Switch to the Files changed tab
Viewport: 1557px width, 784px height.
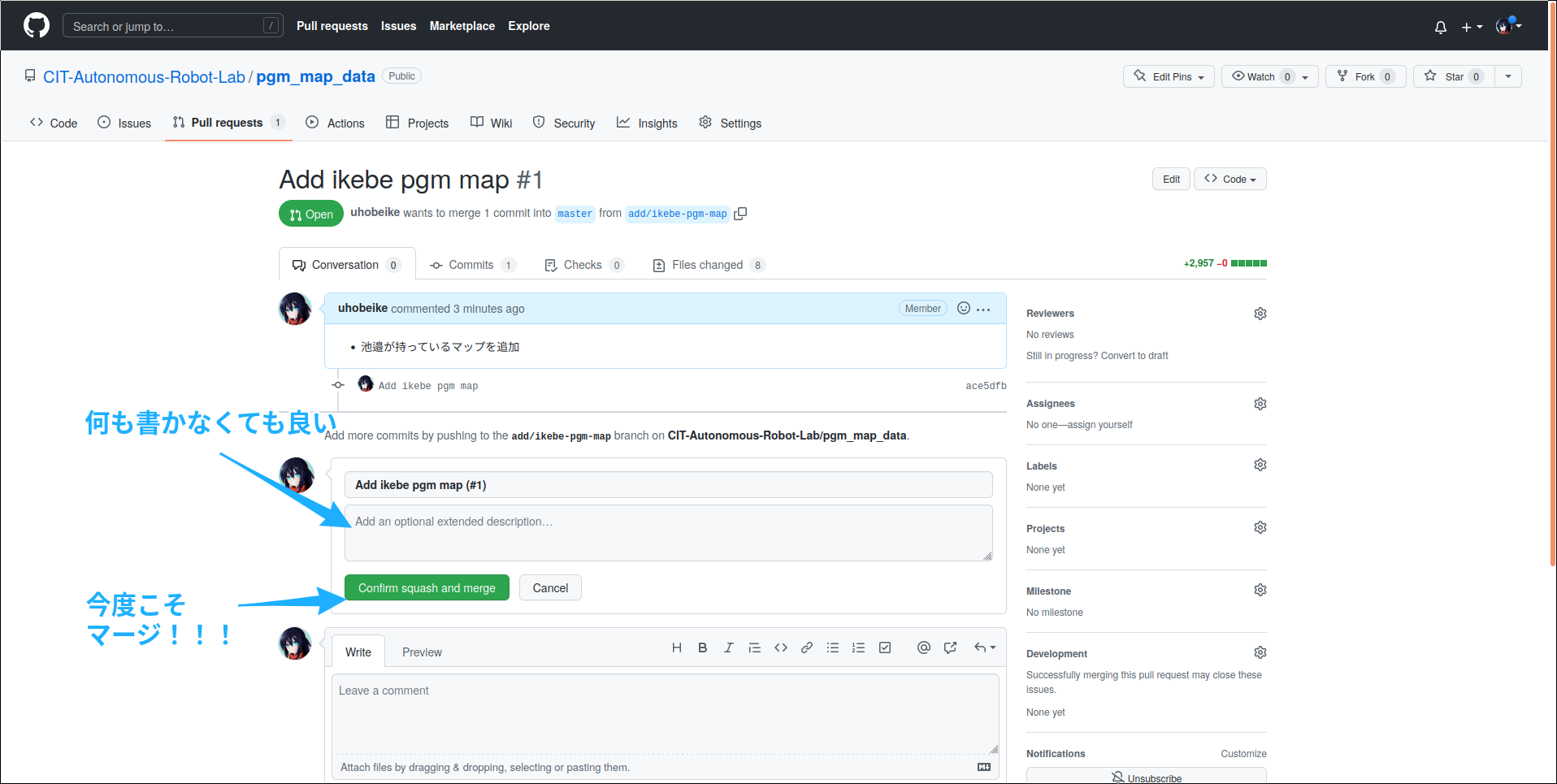coord(707,264)
